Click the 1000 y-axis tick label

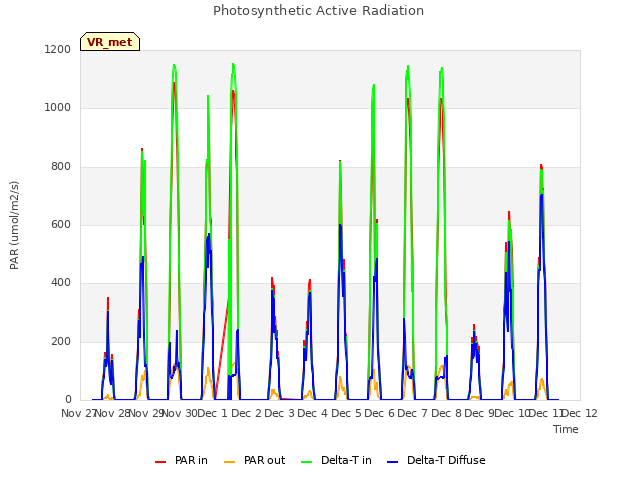58,108
